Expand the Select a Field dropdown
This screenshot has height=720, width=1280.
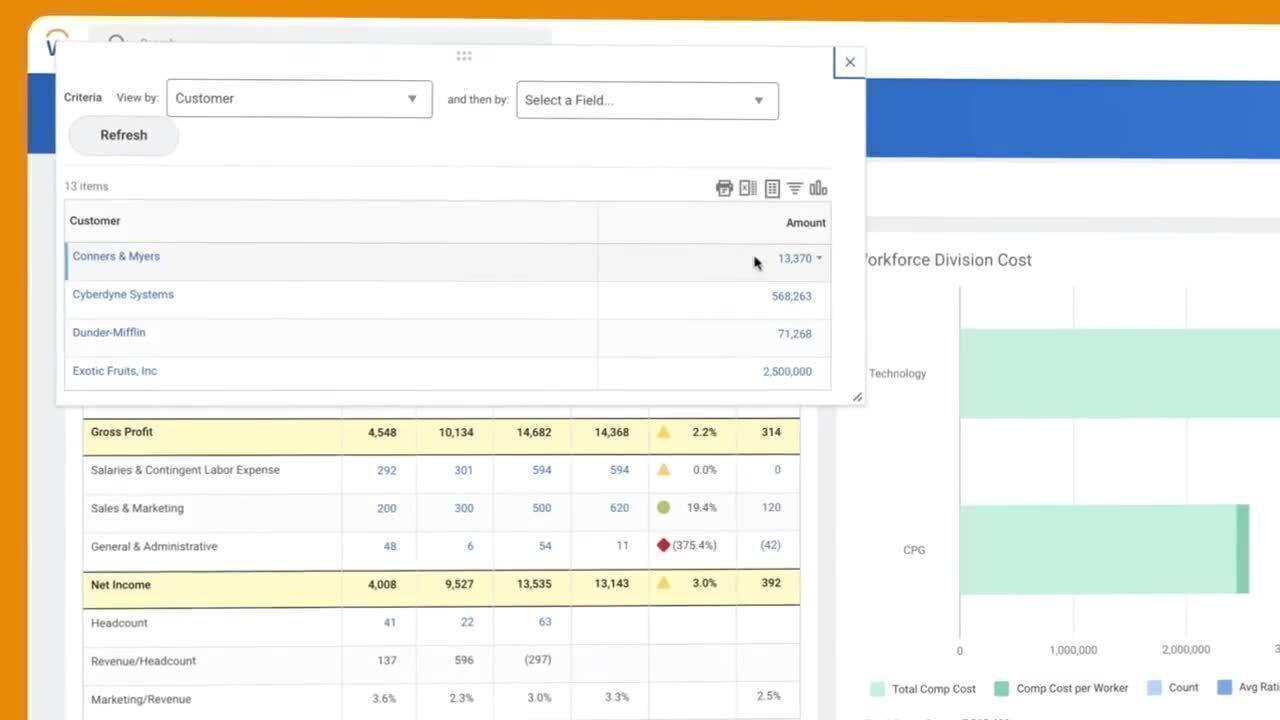[x=647, y=100]
